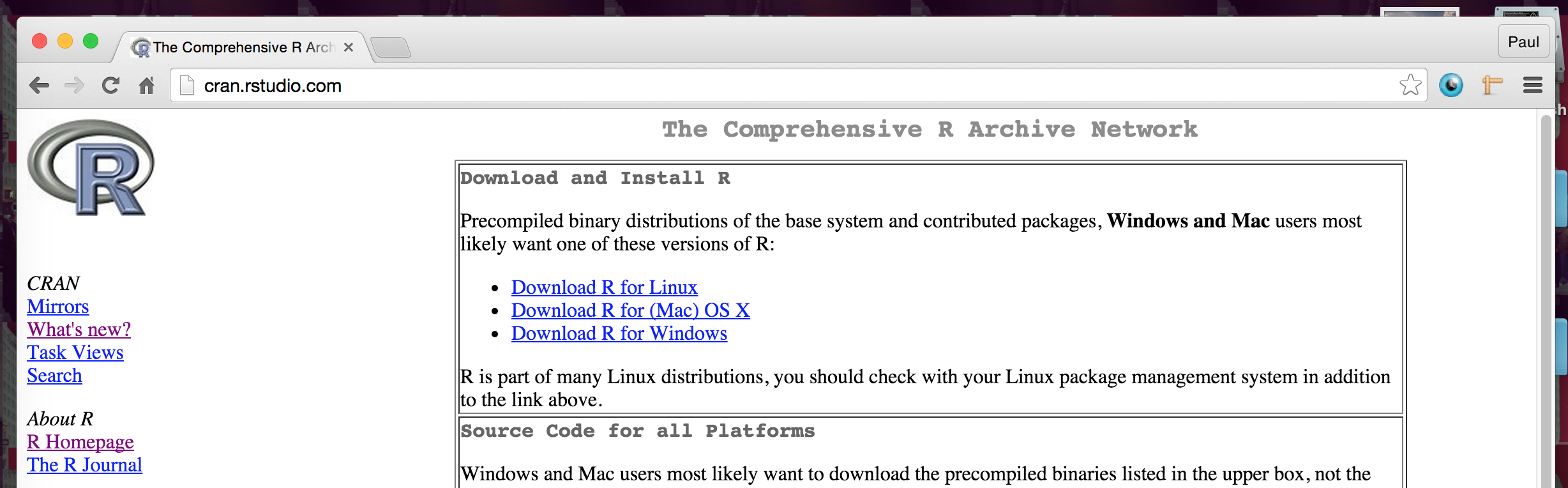Open the blue eye extension icon

pos(1451,85)
